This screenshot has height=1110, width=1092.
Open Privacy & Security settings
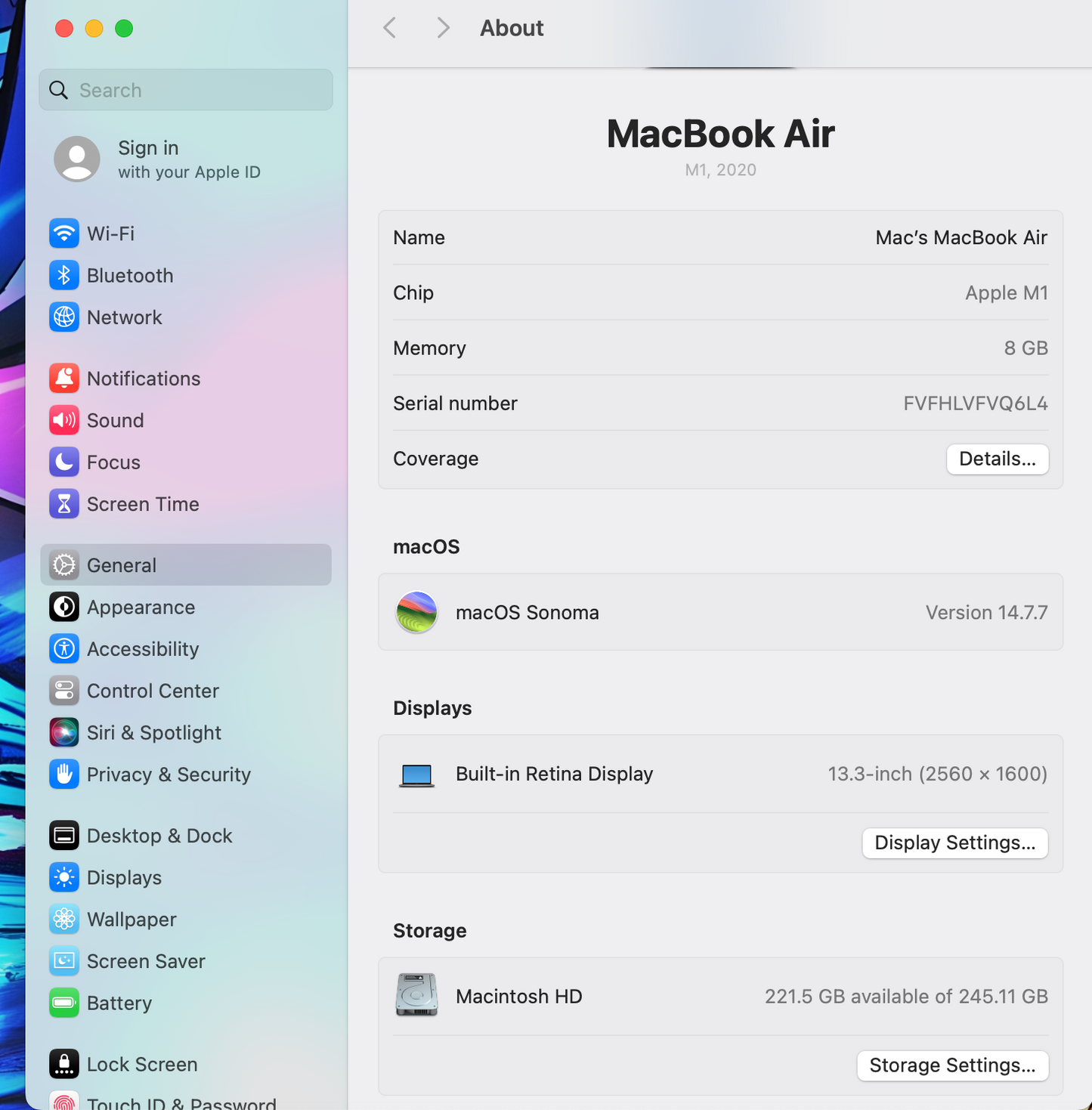(169, 775)
